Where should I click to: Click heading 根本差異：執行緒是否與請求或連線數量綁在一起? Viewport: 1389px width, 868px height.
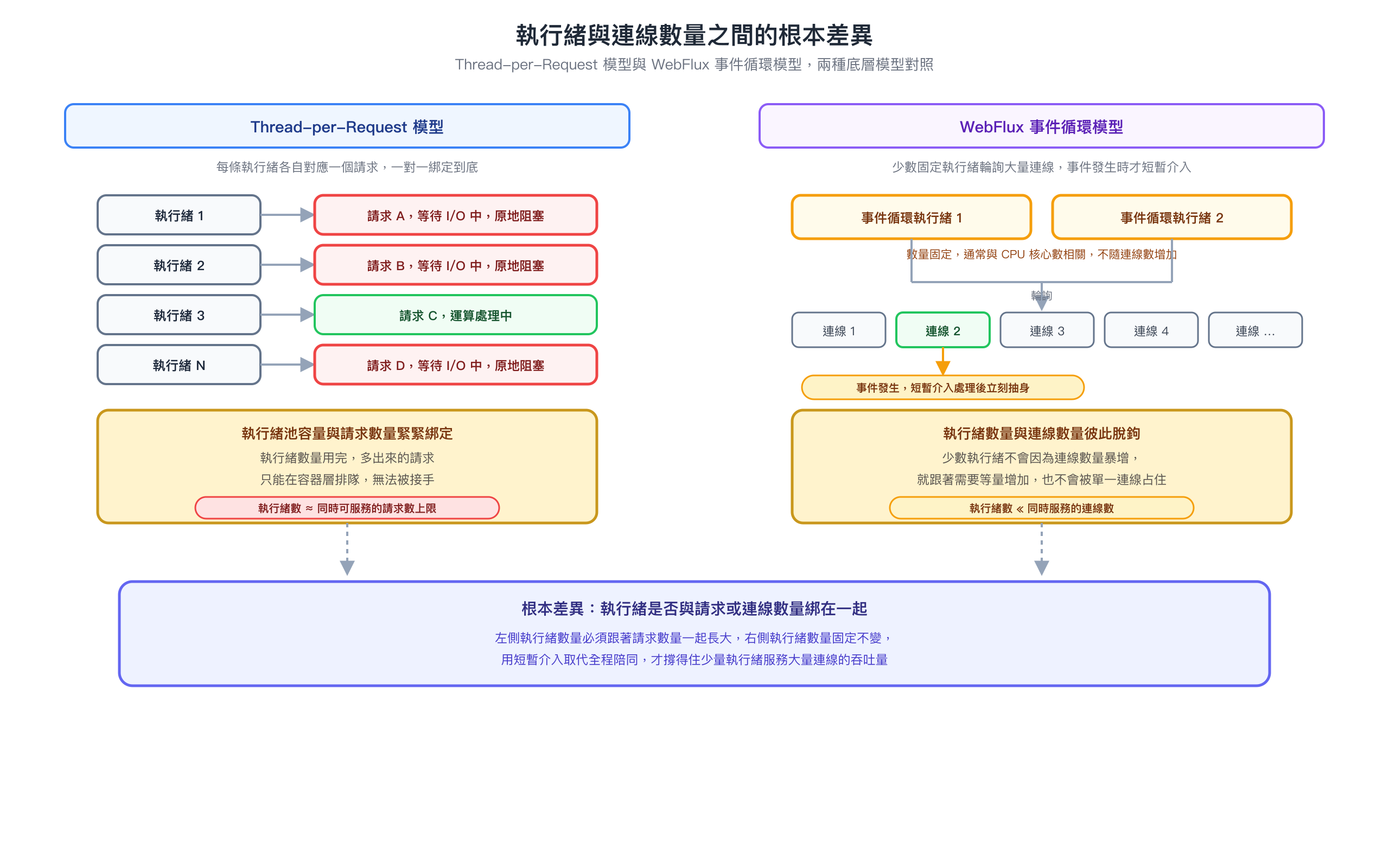[694, 609]
